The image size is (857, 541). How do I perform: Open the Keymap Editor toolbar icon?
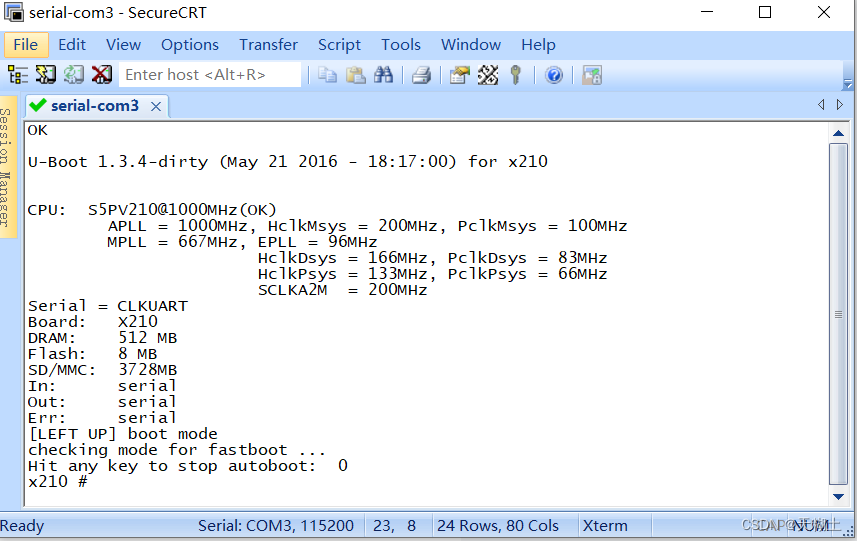coord(488,75)
